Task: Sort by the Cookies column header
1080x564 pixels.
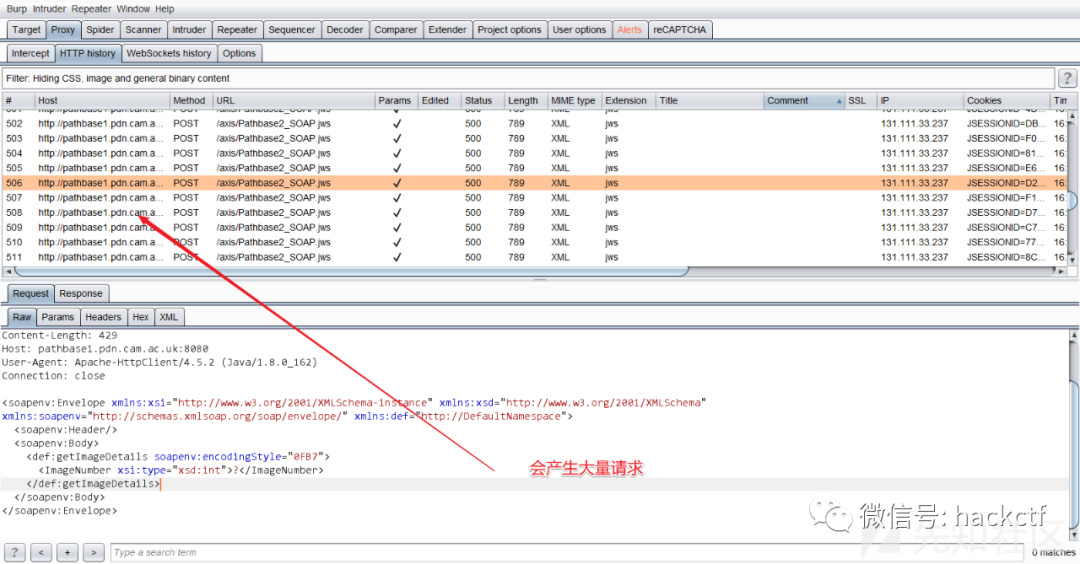Action: click(1006, 101)
